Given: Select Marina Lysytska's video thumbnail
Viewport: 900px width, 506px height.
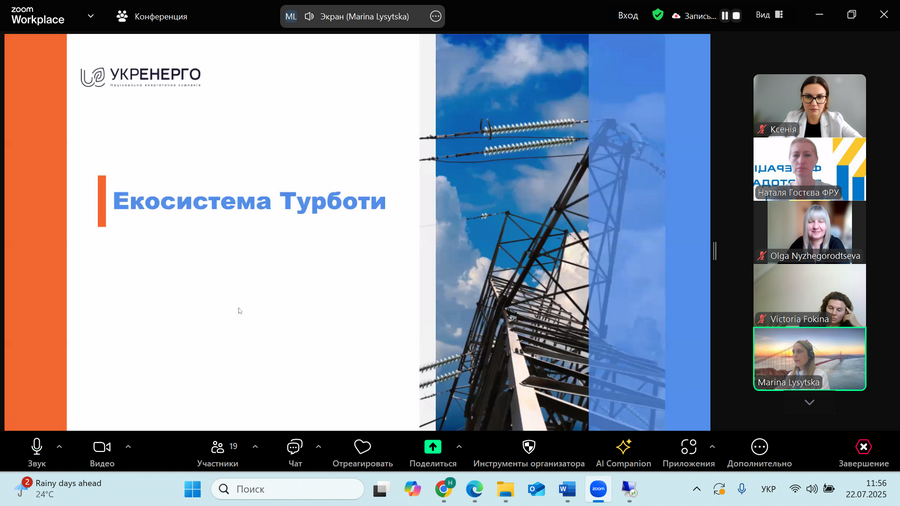Looking at the screenshot, I should [x=809, y=359].
